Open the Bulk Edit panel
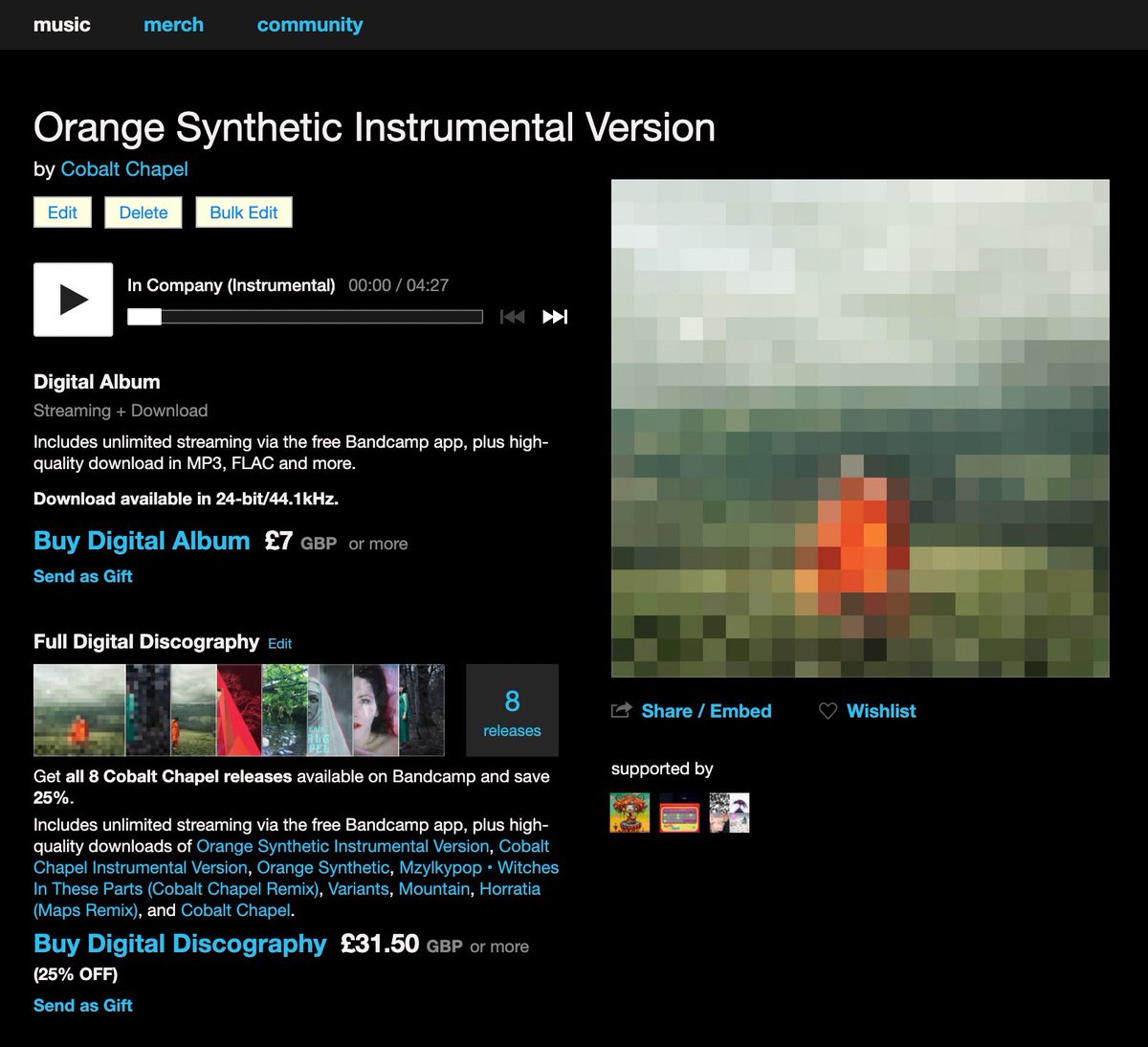Screen dimensions: 1148x1047 pyautogui.click(x=244, y=212)
